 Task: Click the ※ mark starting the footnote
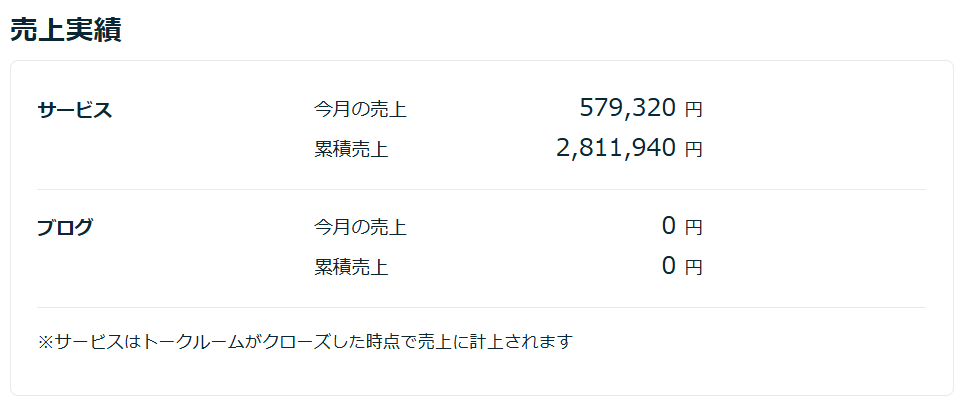[x=45, y=342]
